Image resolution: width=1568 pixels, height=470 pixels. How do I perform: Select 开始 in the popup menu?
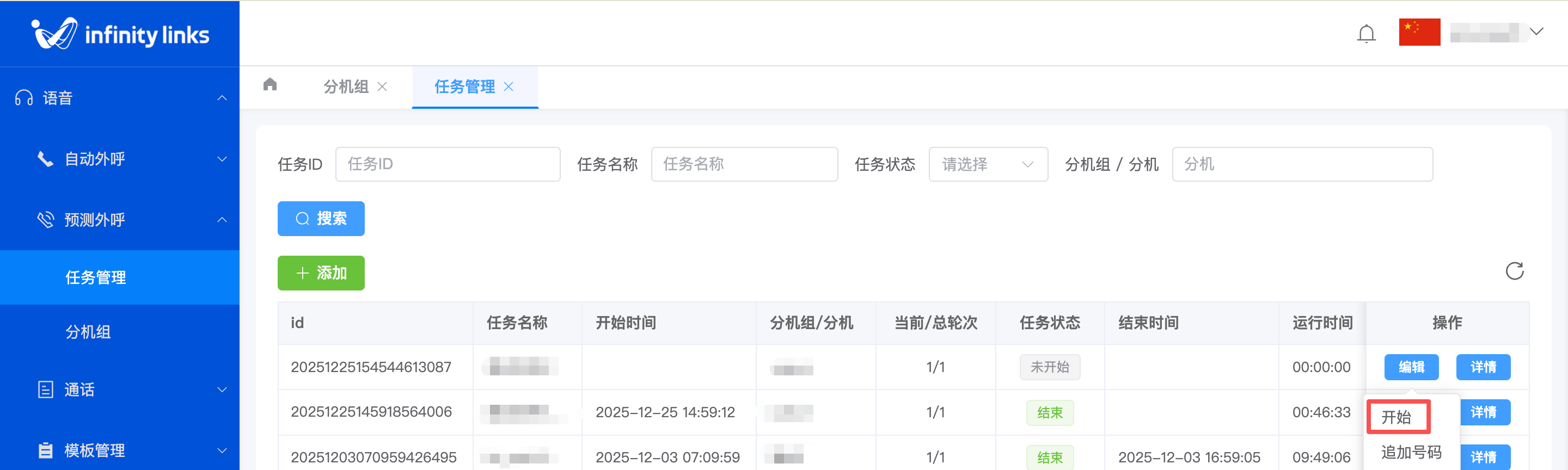click(1396, 417)
